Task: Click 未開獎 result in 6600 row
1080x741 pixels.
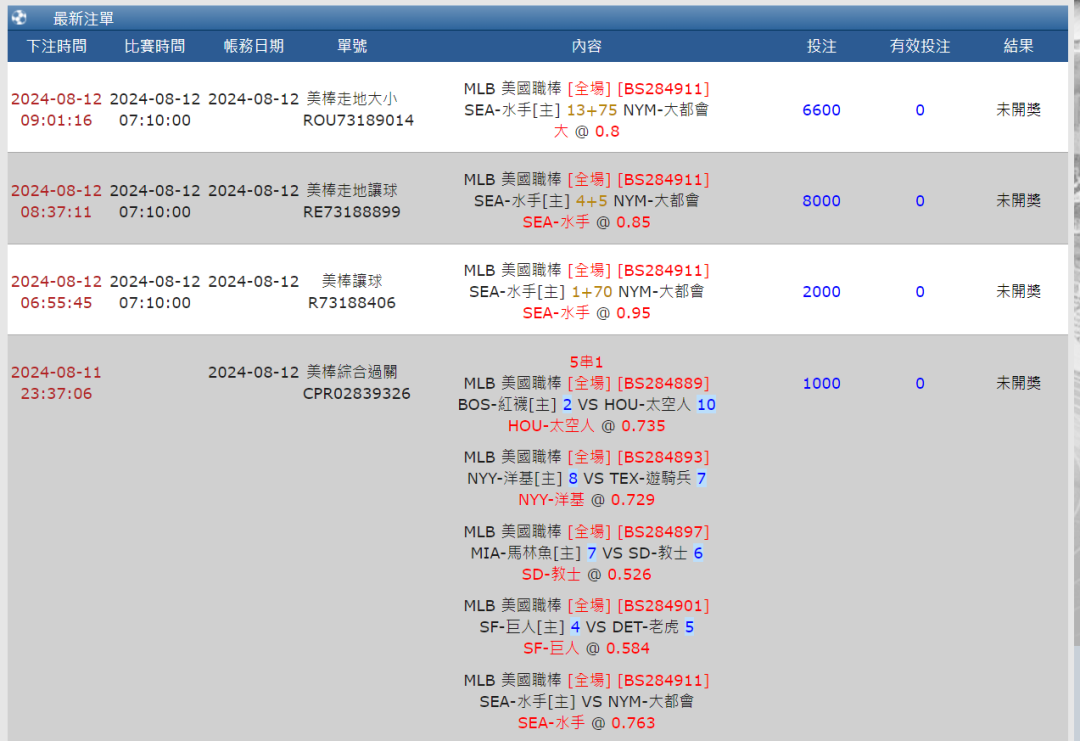Action: pyautogui.click(x=1018, y=110)
